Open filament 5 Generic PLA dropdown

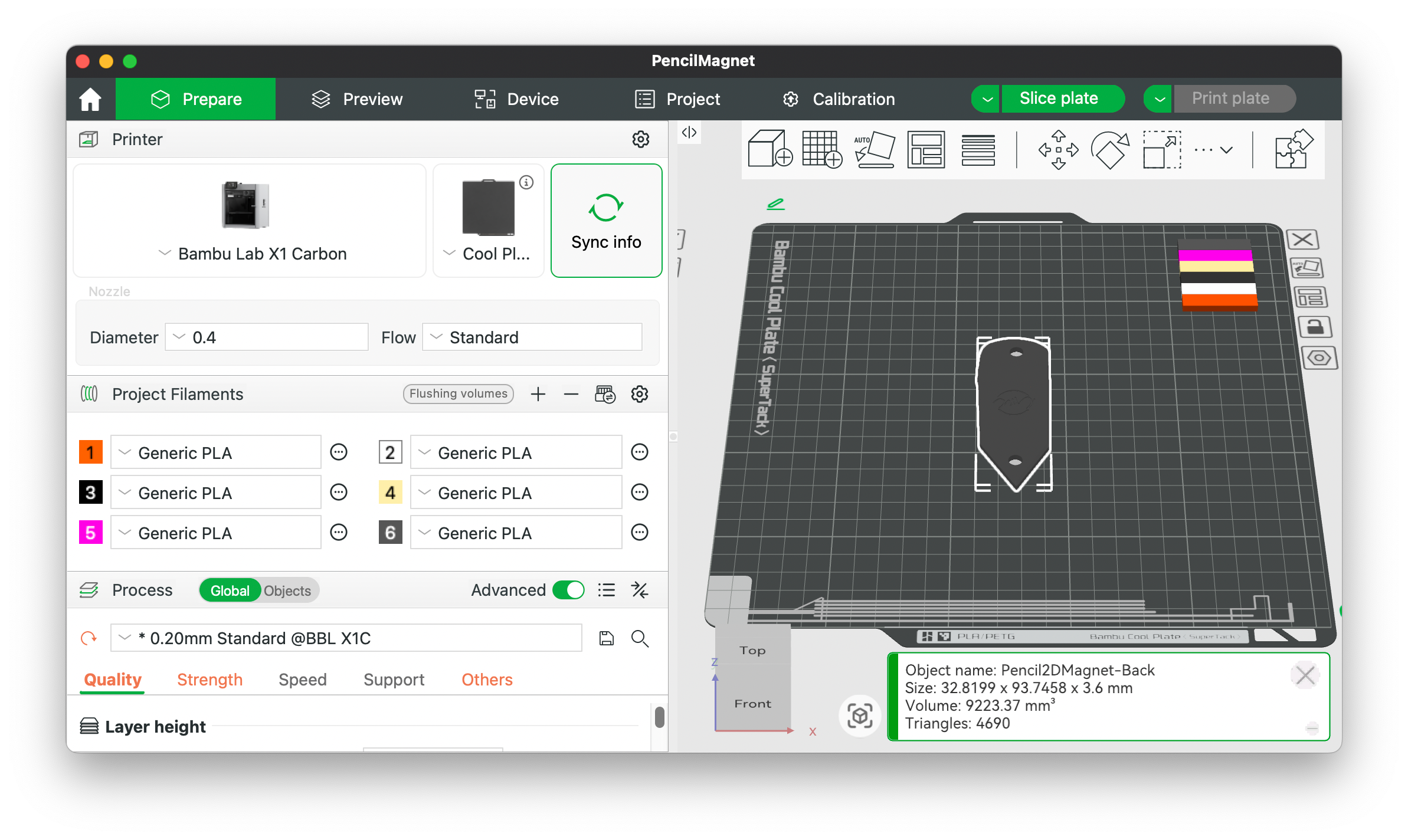tap(216, 533)
